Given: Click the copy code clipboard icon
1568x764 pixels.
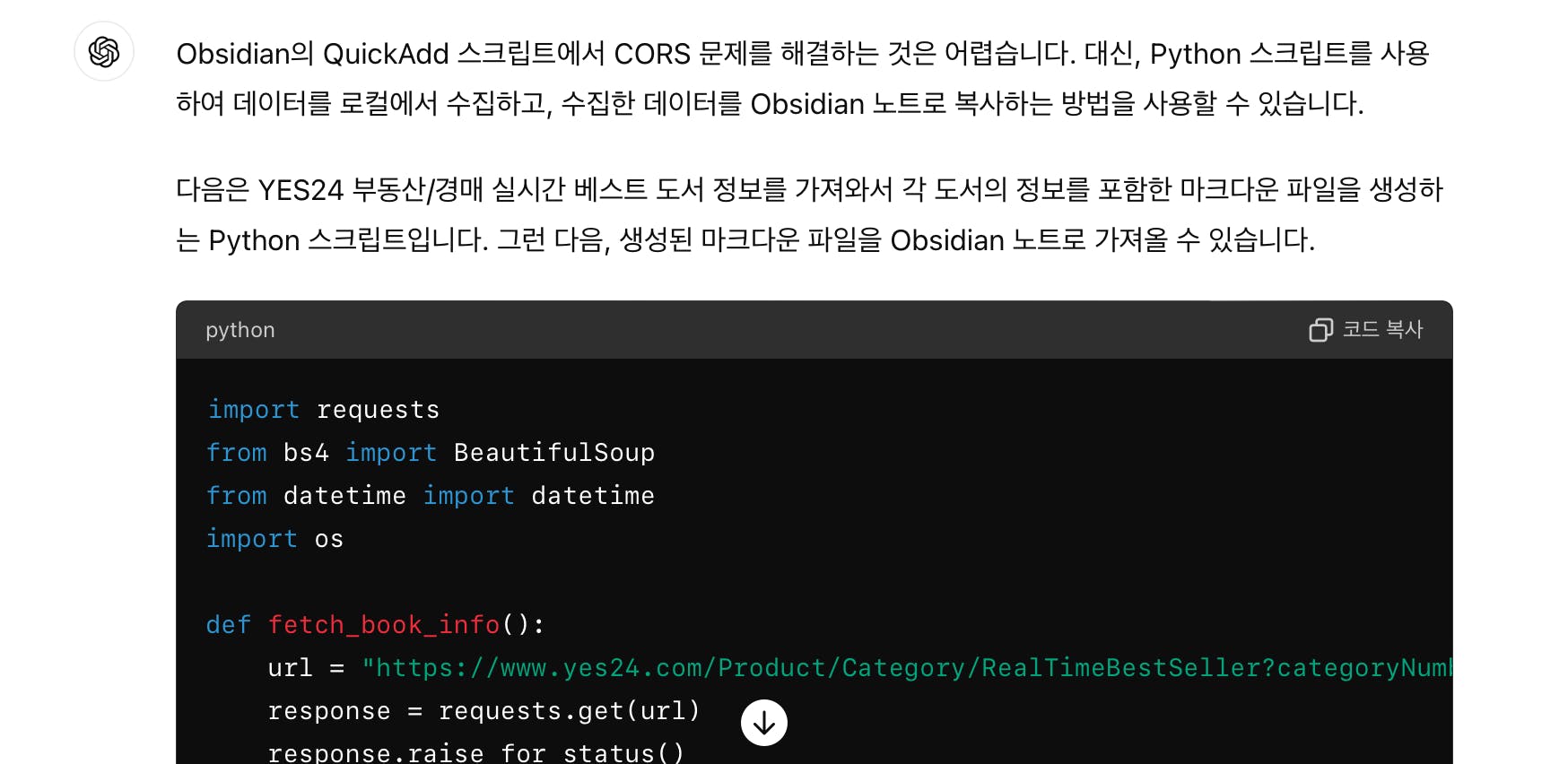Looking at the screenshot, I should click(1320, 330).
